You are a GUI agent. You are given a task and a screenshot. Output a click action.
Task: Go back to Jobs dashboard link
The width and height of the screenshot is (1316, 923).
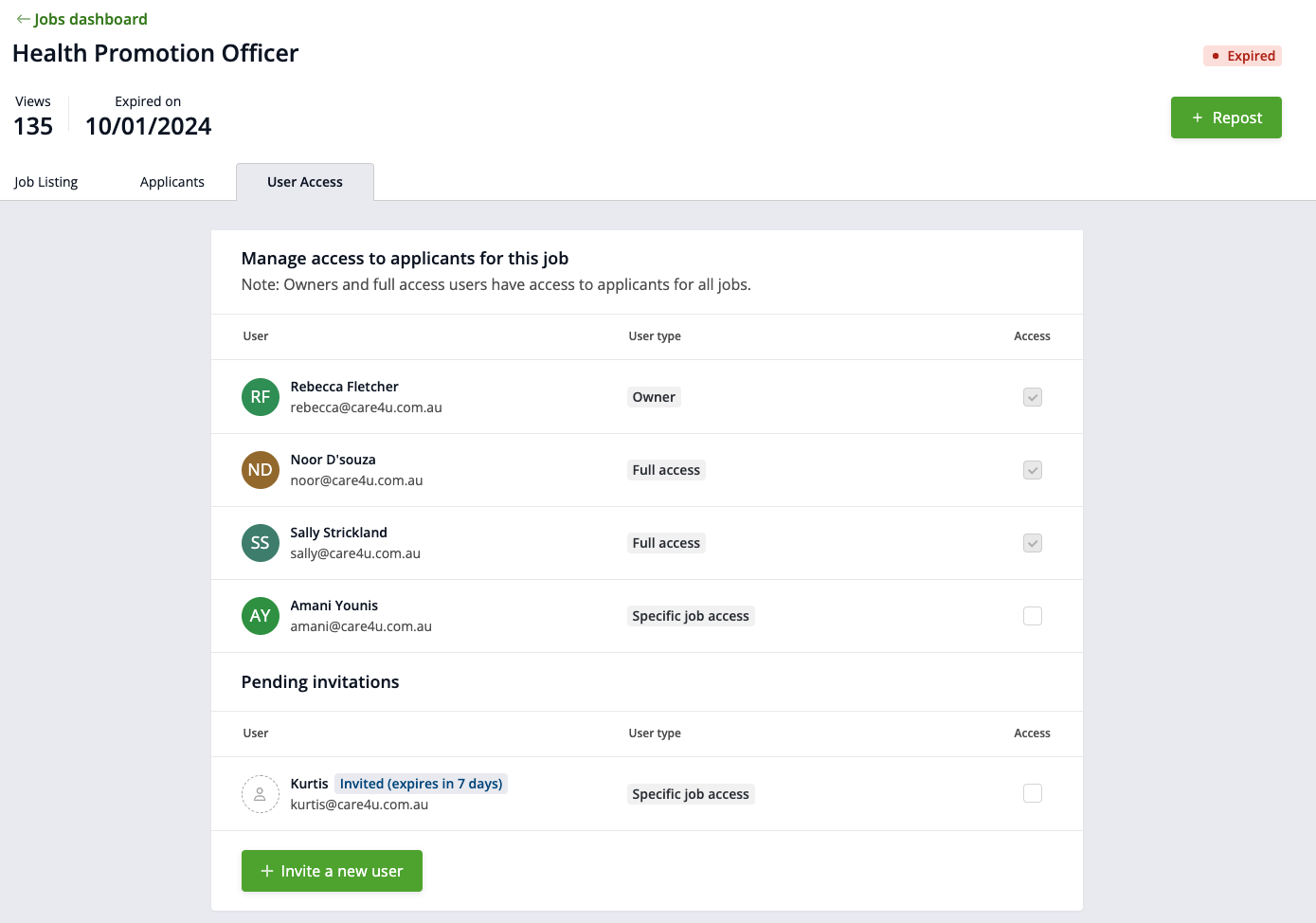pyautogui.click(x=91, y=19)
